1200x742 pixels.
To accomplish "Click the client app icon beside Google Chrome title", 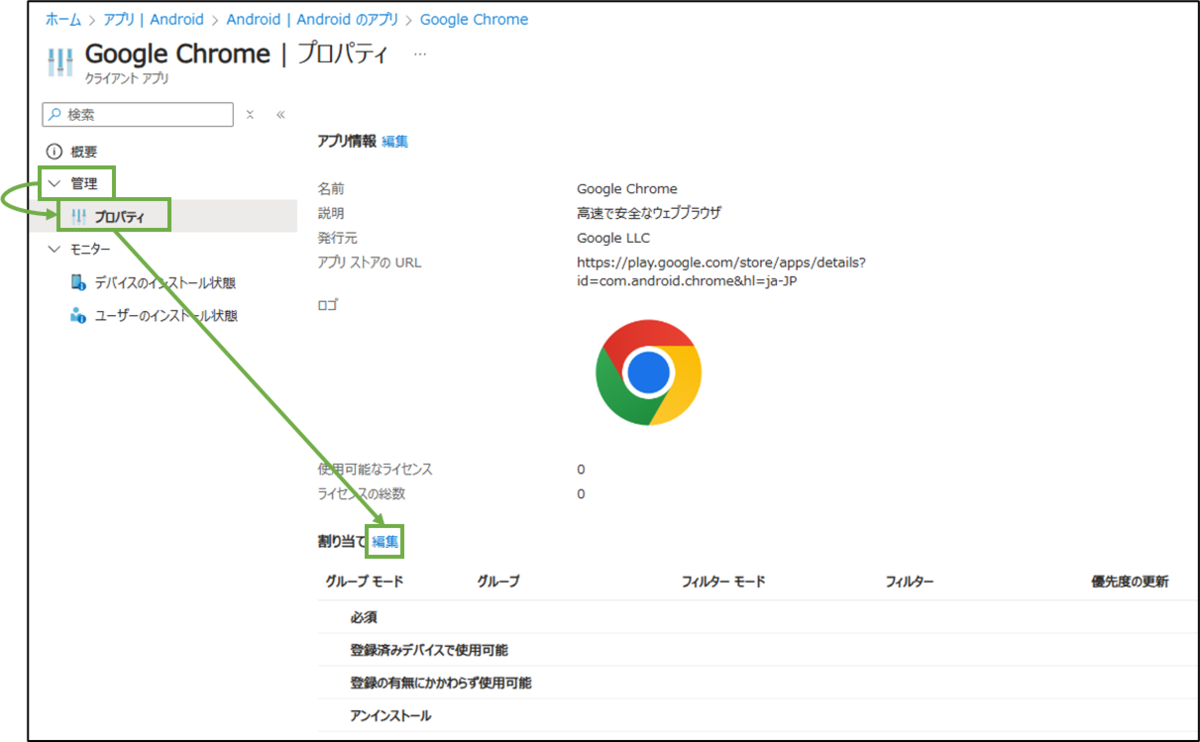I will pyautogui.click(x=60, y=60).
